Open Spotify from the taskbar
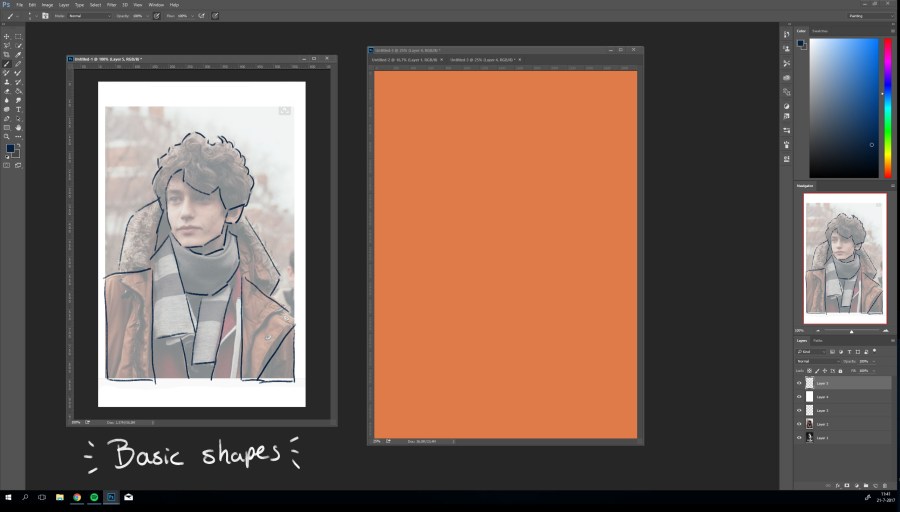 94,497
